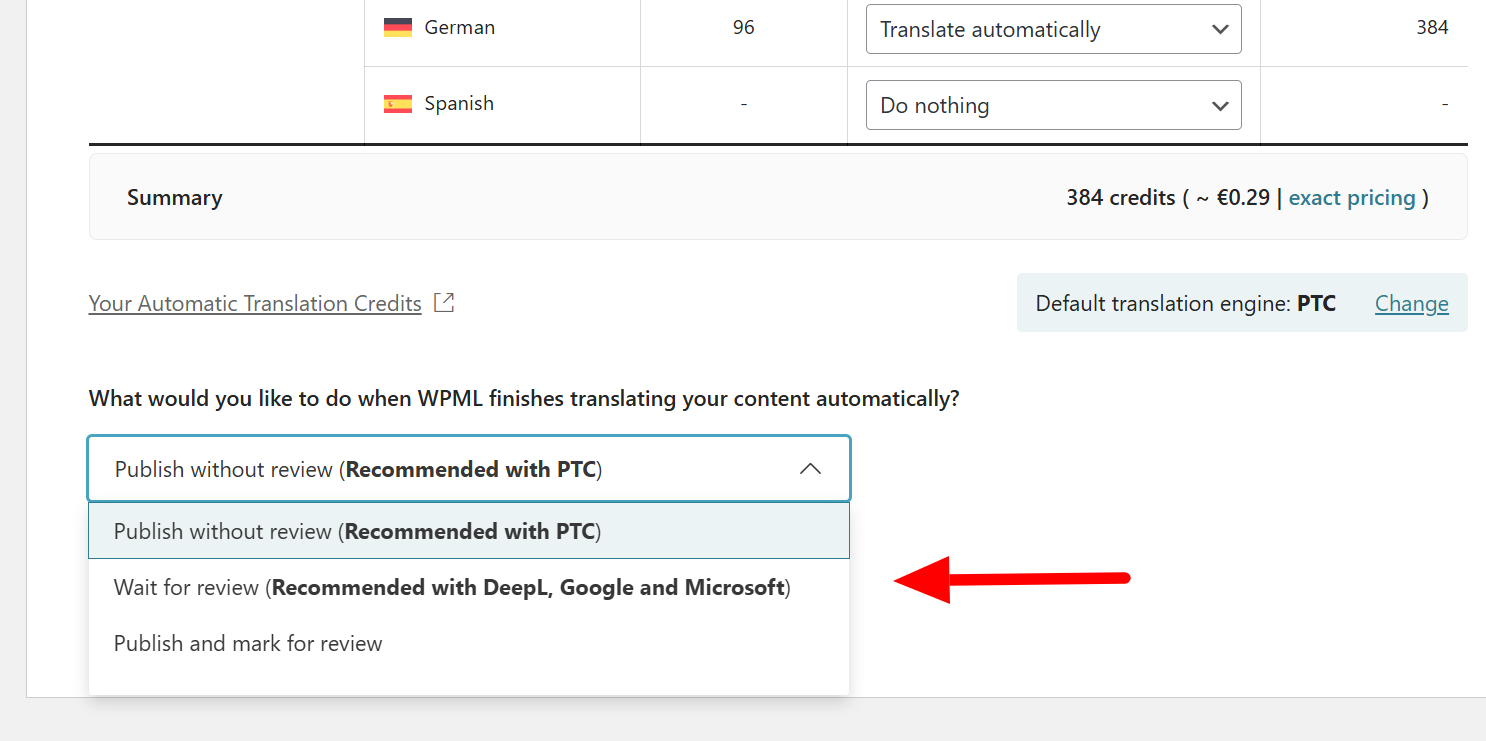Click 'Change' to switch translation engine
This screenshot has height=741, width=1486.
coord(1411,304)
